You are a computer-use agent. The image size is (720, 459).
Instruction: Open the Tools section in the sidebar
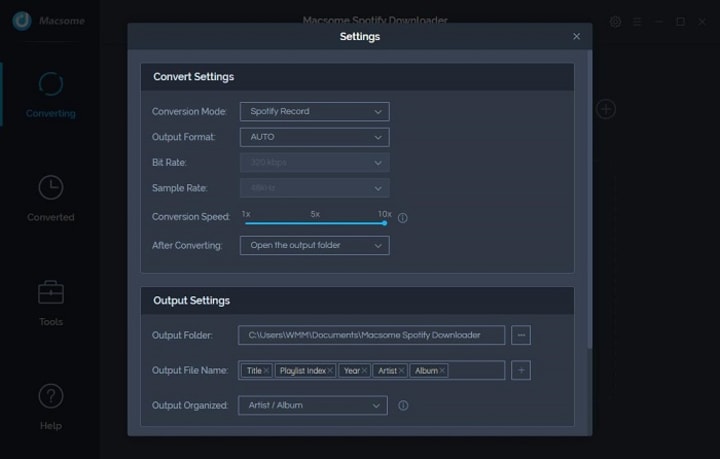click(x=51, y=303)
